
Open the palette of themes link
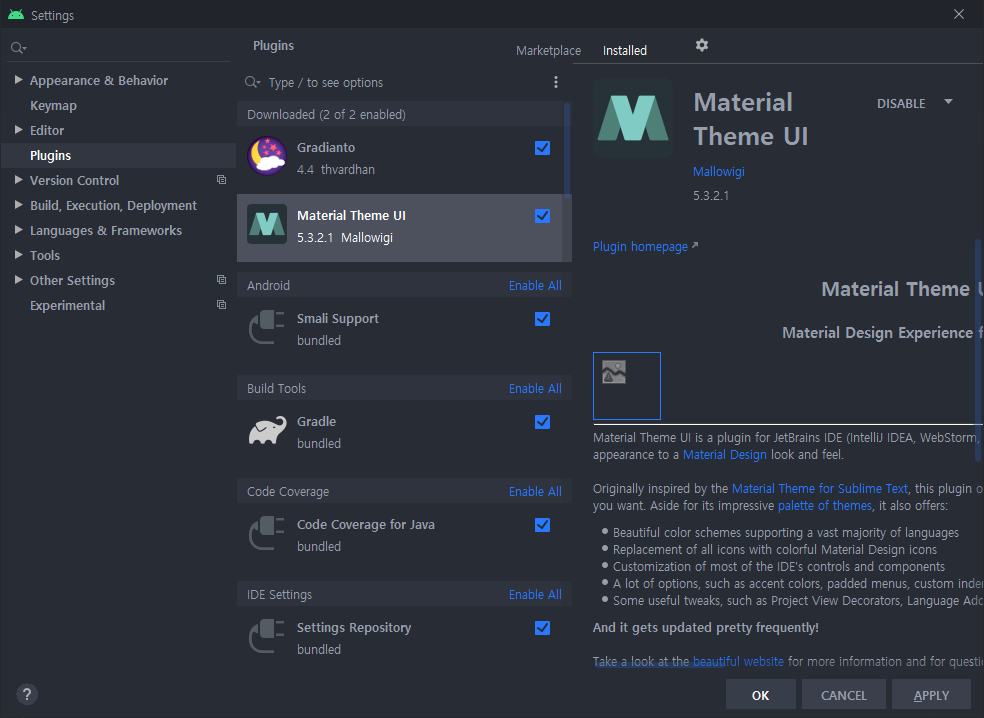click(x=825, y=505)
